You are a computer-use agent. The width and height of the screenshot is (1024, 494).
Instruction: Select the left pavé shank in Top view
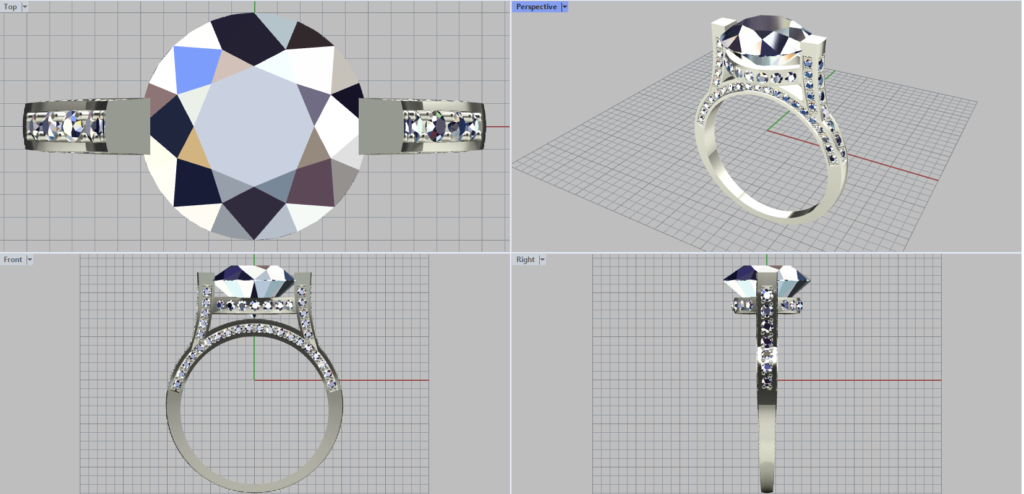(x=62, y=126)
